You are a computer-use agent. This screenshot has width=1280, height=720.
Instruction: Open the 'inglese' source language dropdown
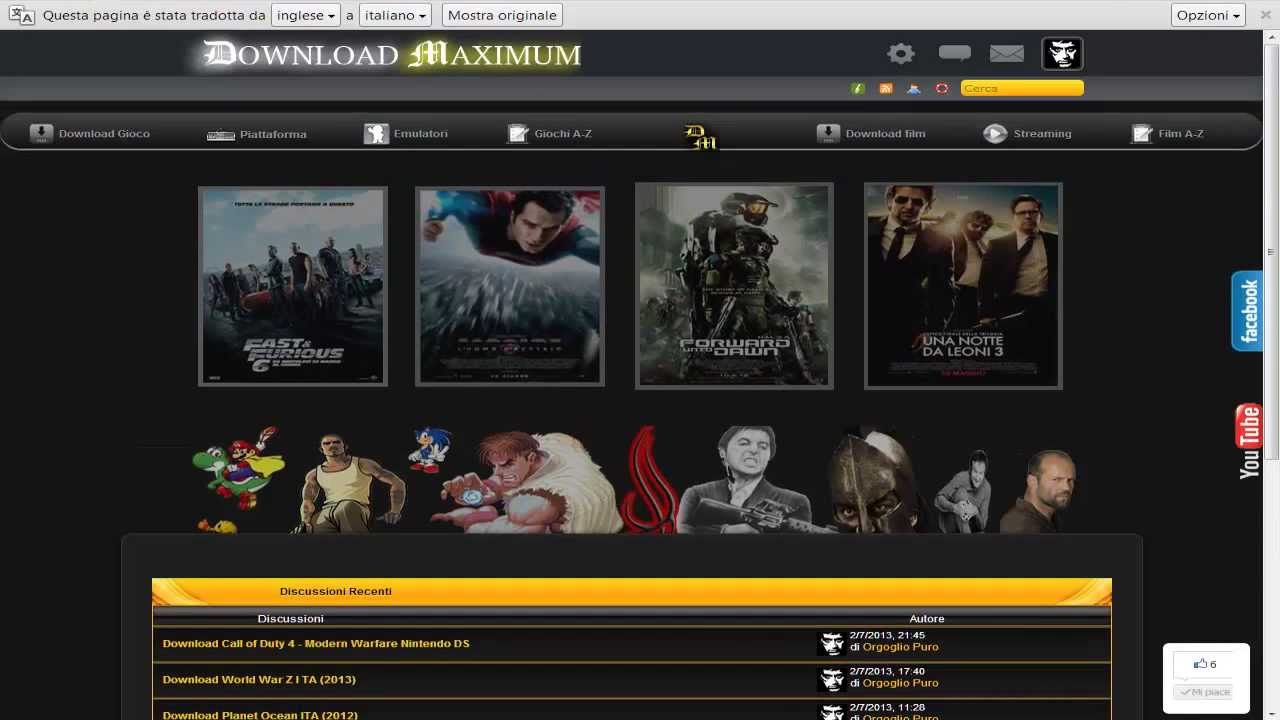[x=306, y=15]
